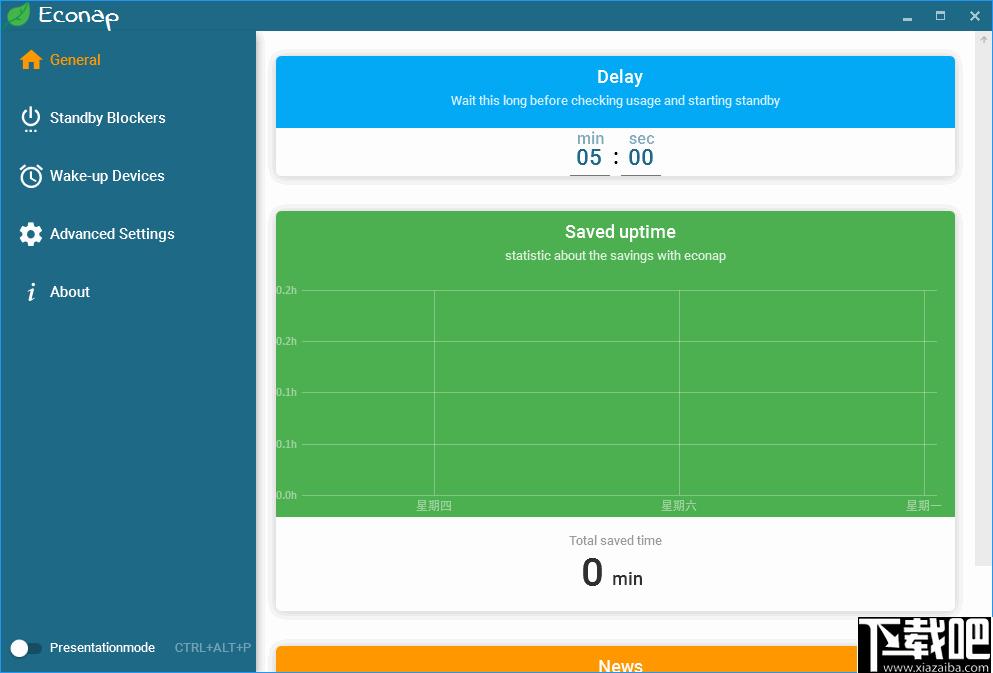Click the Standby Blockers power icon
Screen dimensions: 993x673
point(31,118)
